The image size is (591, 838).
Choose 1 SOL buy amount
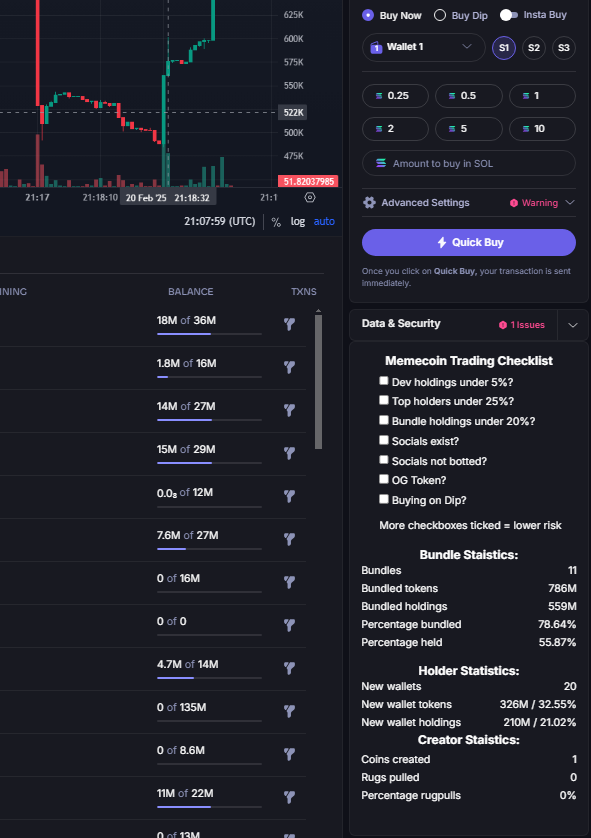coord(542,96)
